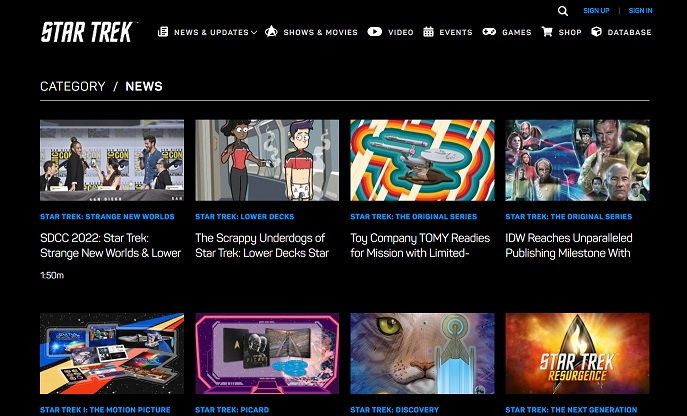This screenshot has width=687, height=416.
Task: Open the Discovery cat artwork thumbnail
Action: coord(422,353)
